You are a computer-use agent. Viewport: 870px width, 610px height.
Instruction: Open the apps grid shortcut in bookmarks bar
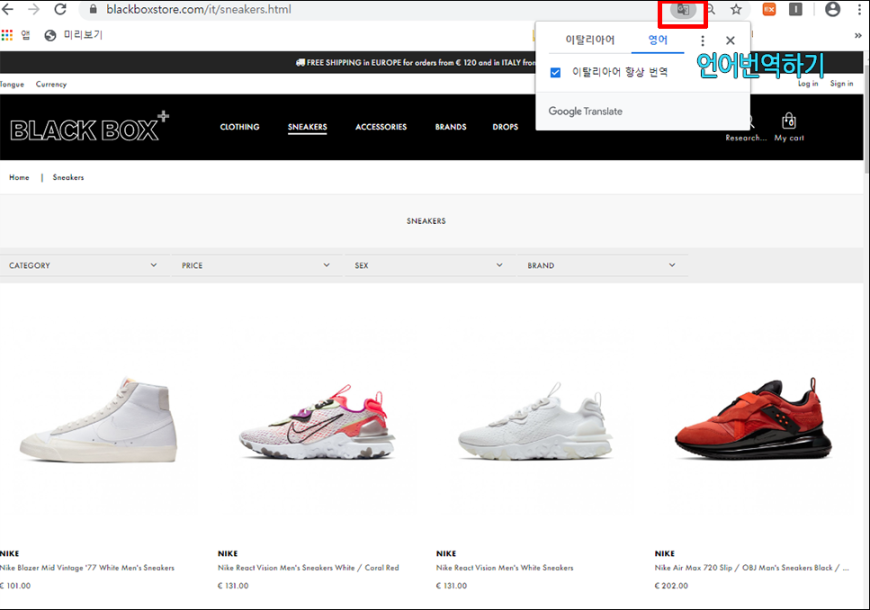pos(7,35)
